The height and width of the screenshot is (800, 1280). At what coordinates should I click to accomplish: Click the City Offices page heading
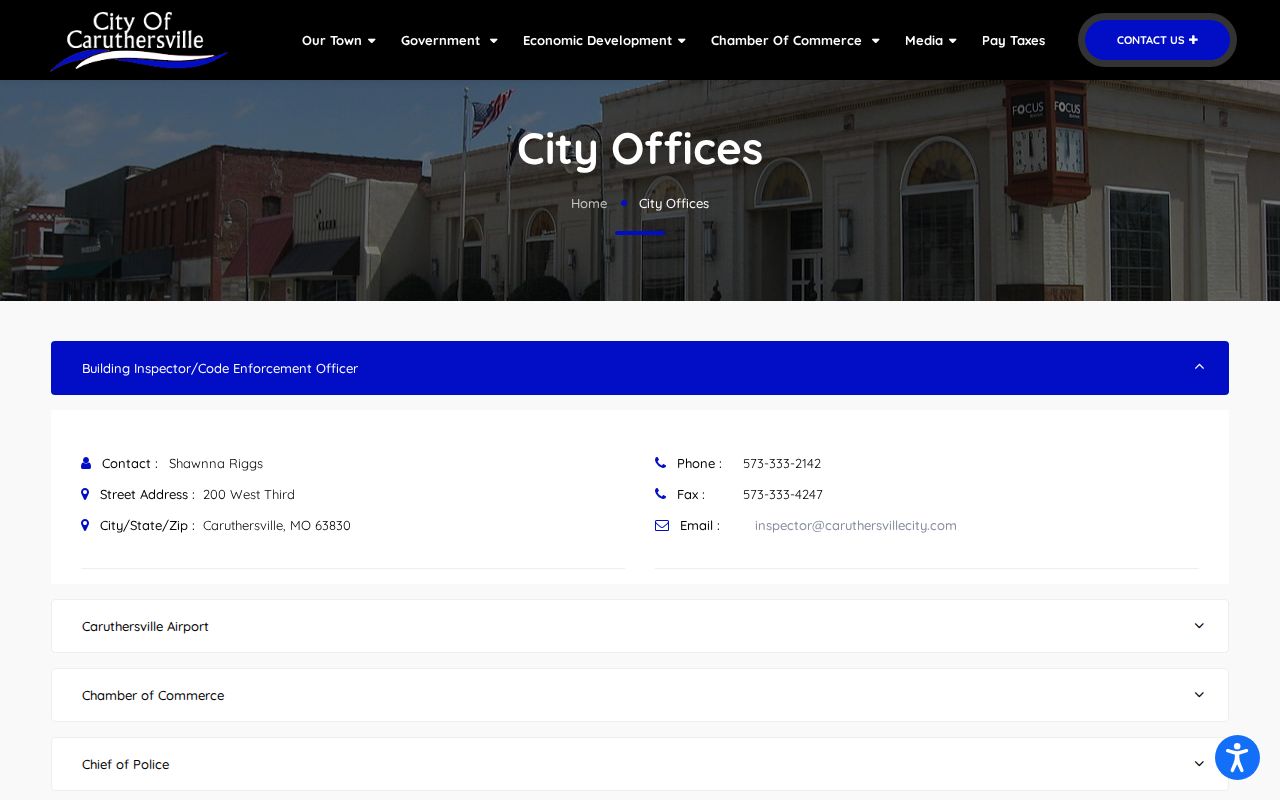click(640, 149)
